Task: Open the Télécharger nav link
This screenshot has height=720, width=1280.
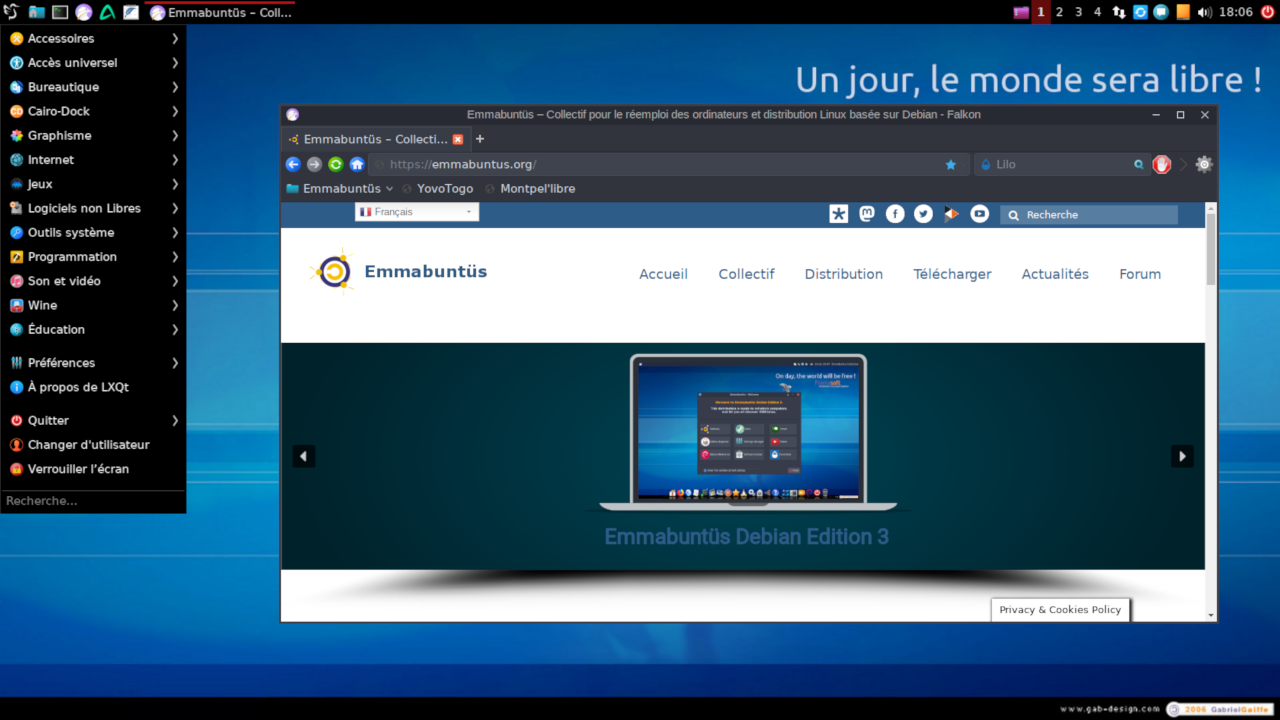Action: tap(952, 274)
